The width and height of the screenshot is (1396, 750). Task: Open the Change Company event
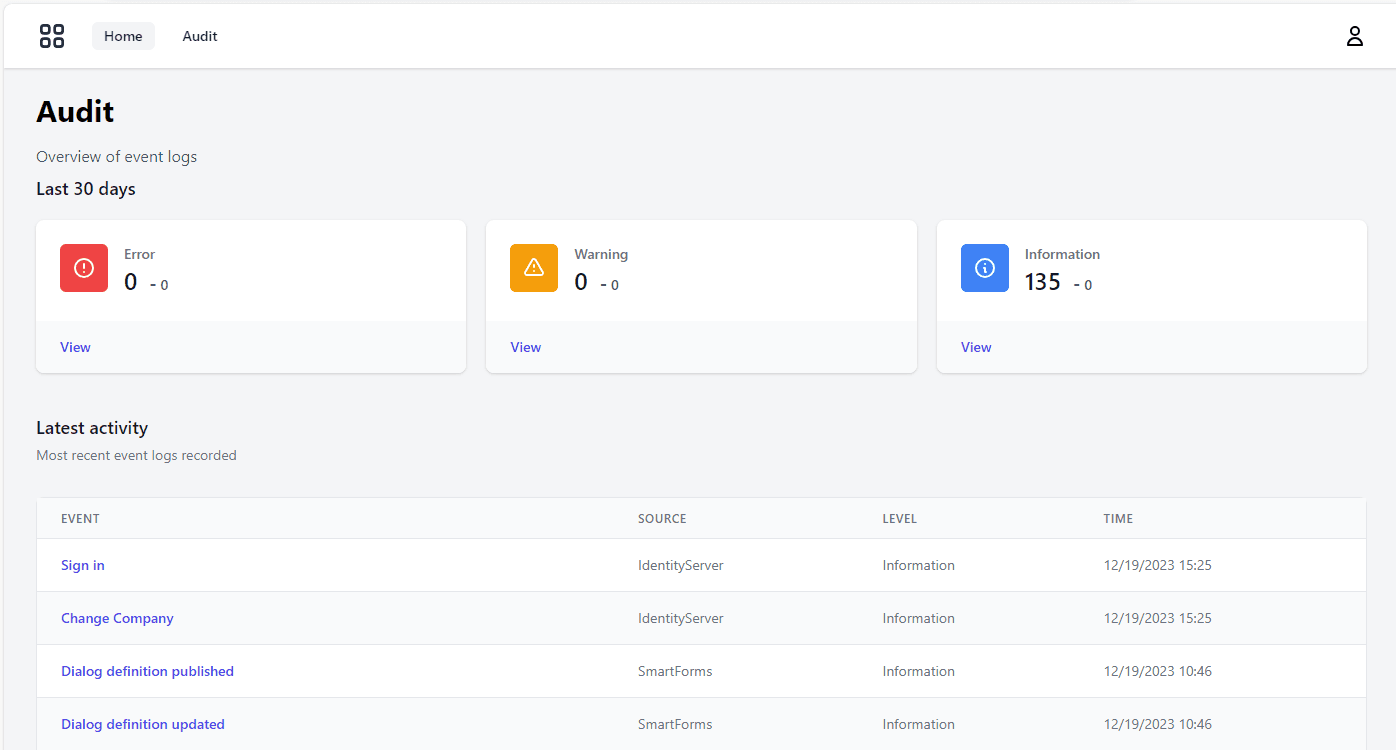coord(117,618)
